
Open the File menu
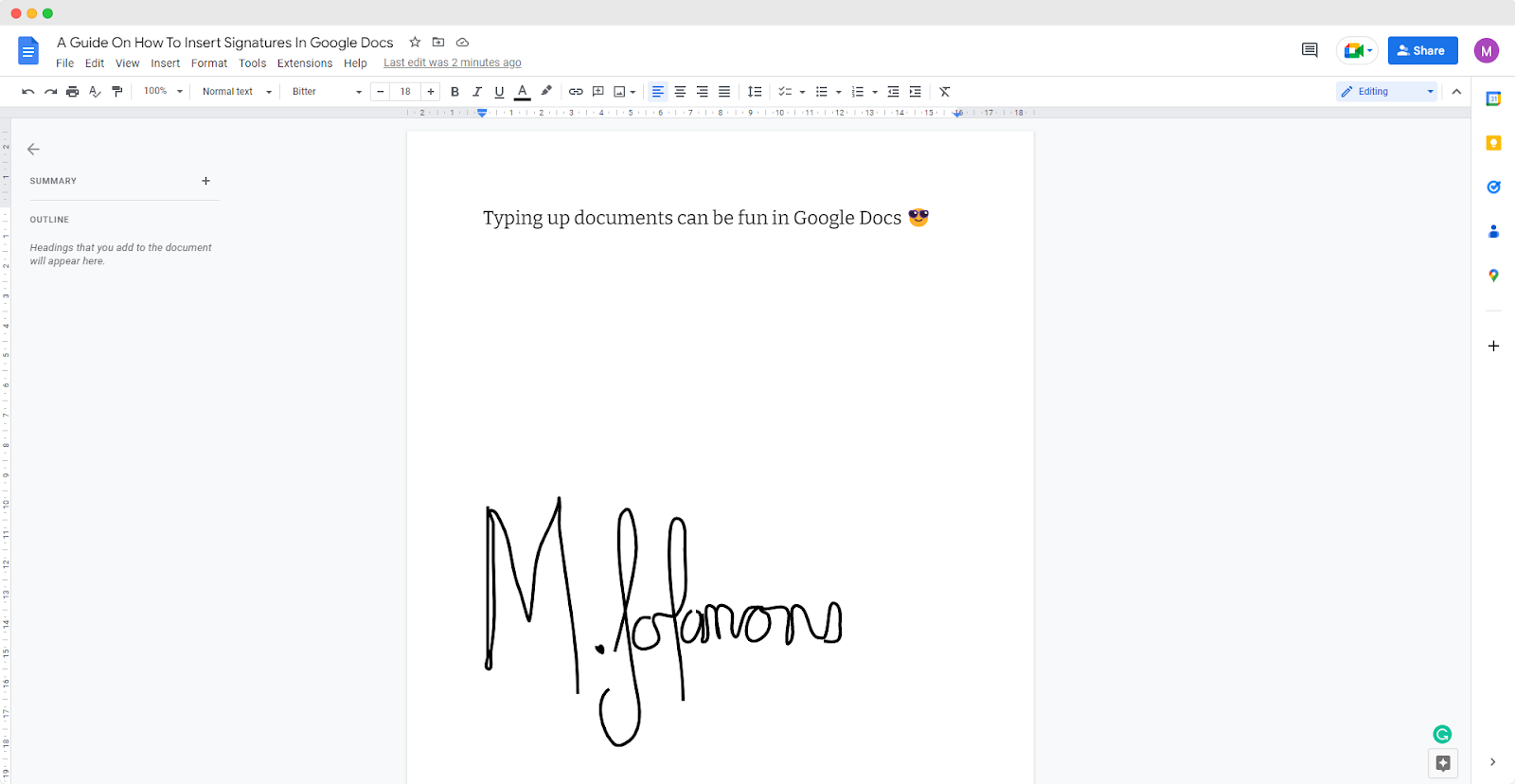pos(64,63)
